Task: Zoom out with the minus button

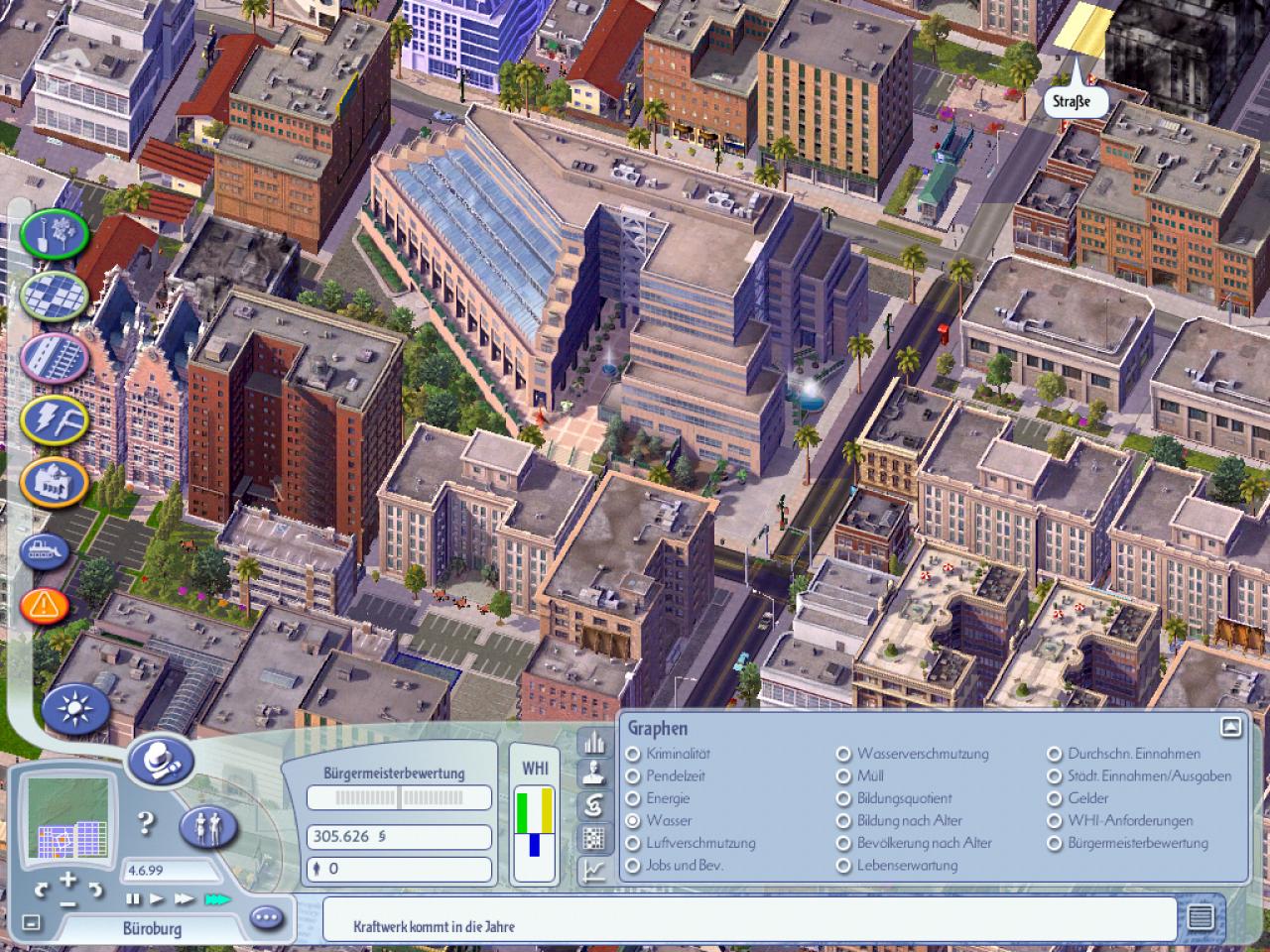Action: click(x=68, y=903)
